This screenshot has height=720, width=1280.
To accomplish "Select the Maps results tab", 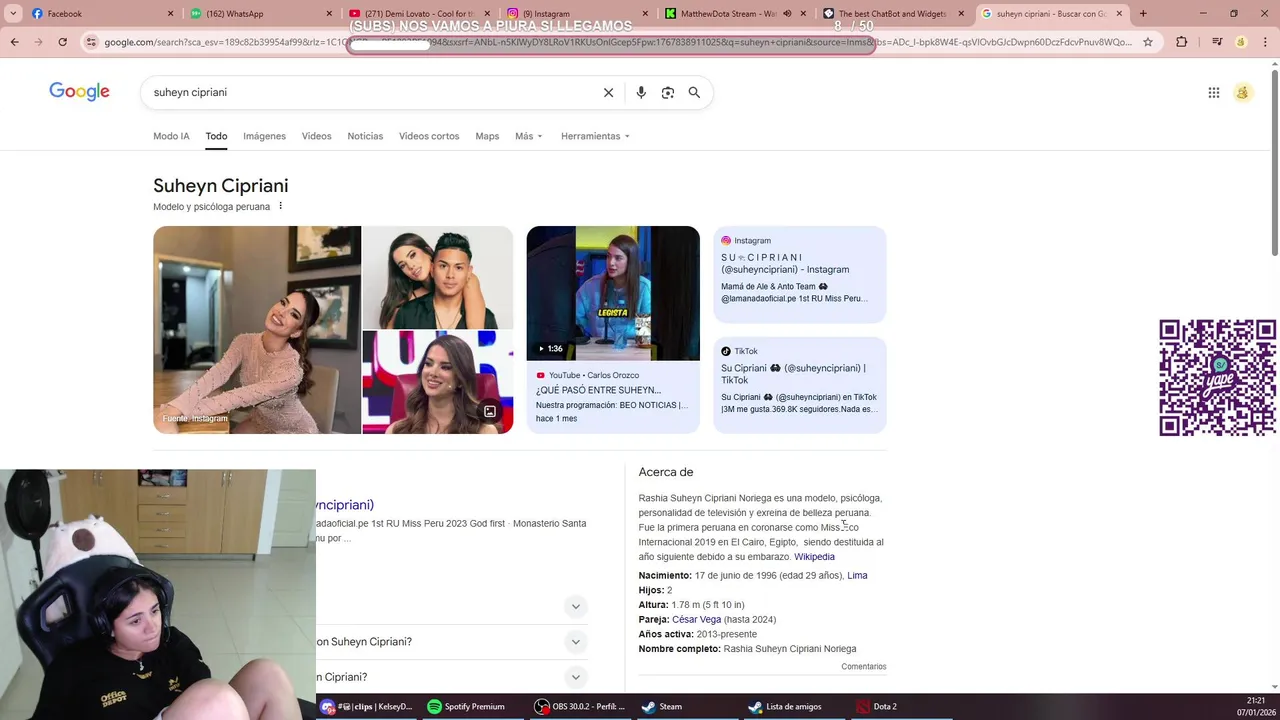I will (x=487, y=136).
